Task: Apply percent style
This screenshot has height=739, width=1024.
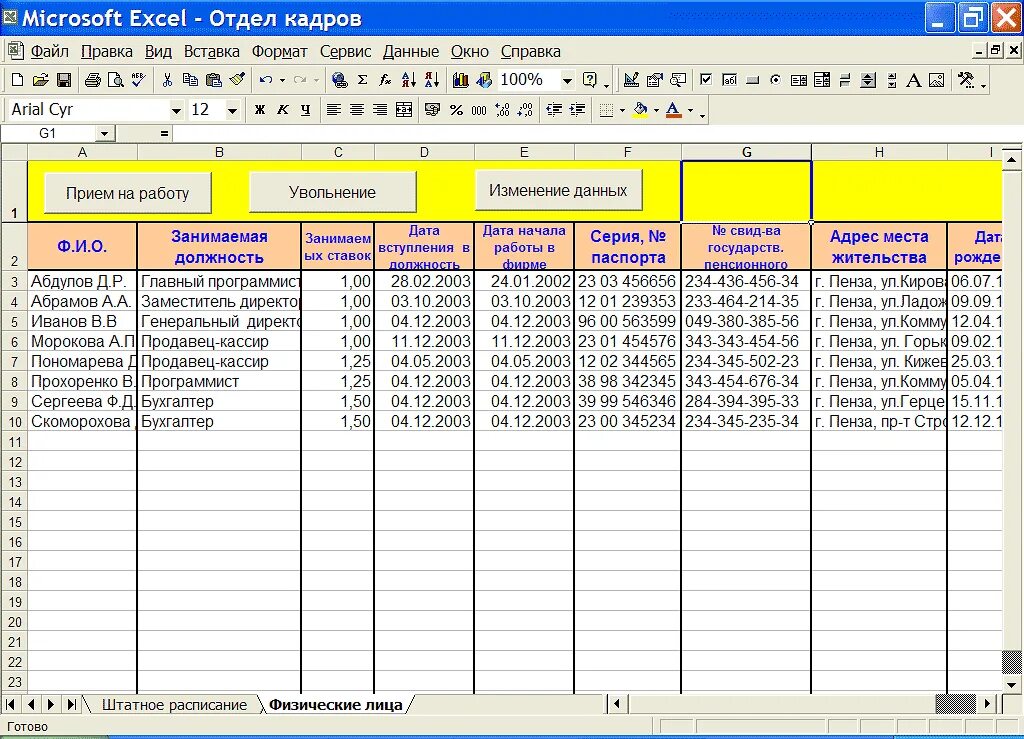Action: coord(456,110)
